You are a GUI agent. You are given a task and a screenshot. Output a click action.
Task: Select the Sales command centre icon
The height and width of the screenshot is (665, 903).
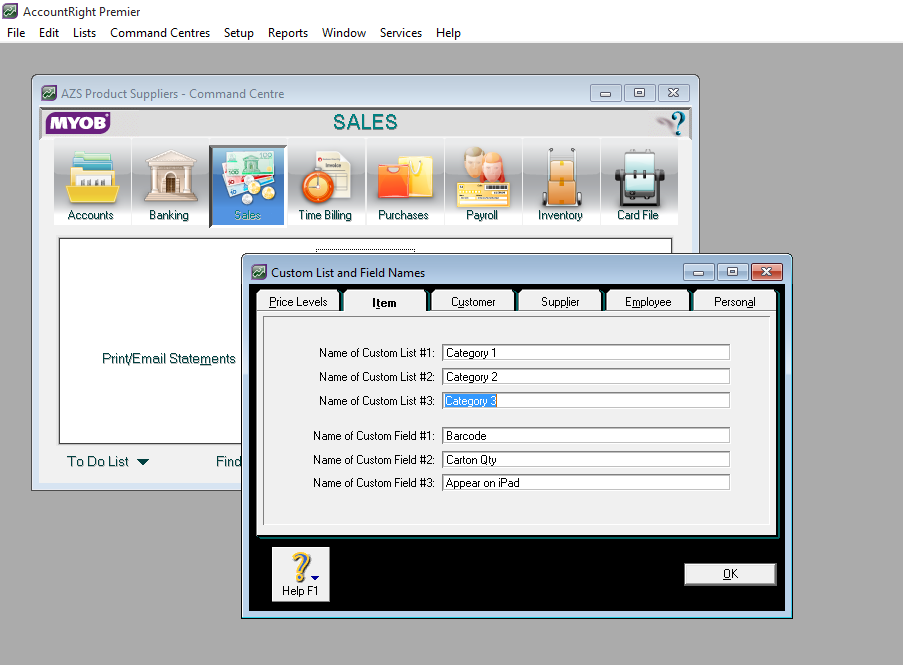coord(248,185)
